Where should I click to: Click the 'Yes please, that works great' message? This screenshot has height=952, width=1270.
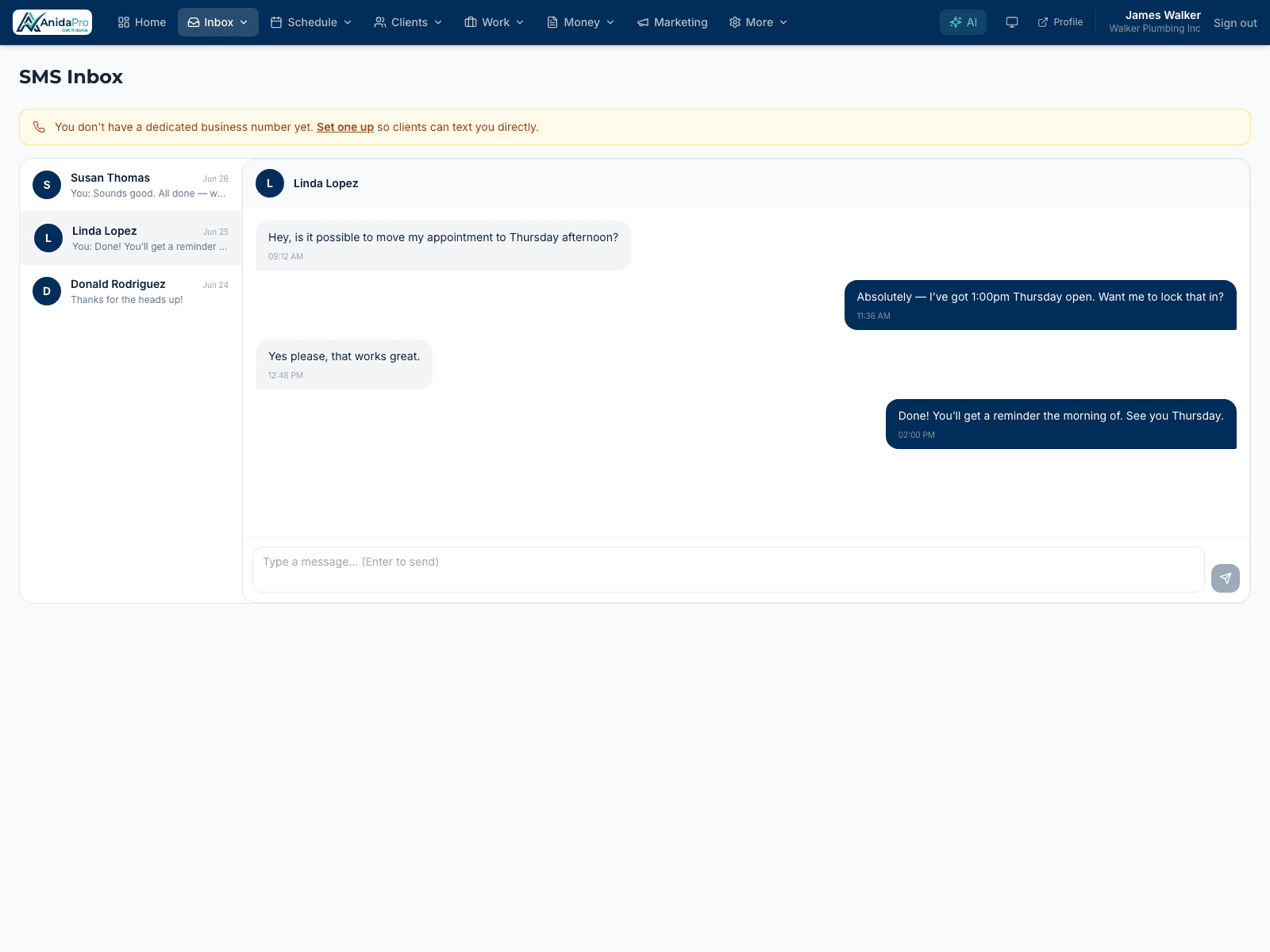[344, 364]
